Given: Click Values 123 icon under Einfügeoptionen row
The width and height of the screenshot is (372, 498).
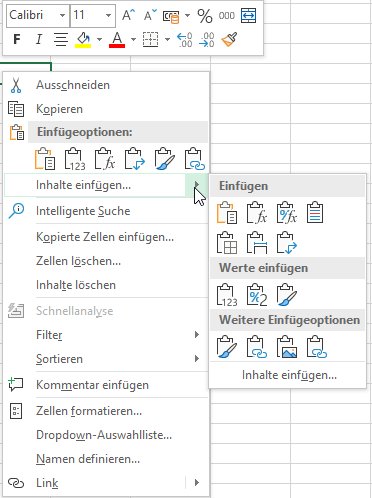Looking at the screenshot, I should [x=75, y=159].
